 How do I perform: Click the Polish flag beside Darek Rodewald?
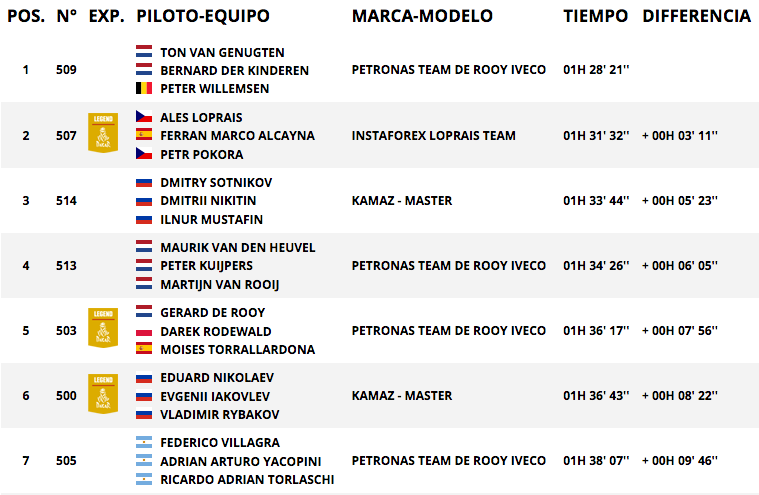[x=144, y=331]
